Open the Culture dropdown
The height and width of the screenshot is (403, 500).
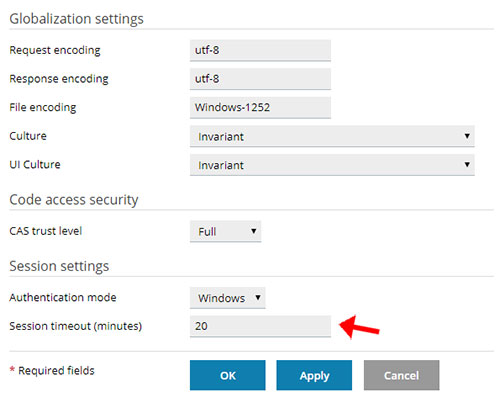332,136
